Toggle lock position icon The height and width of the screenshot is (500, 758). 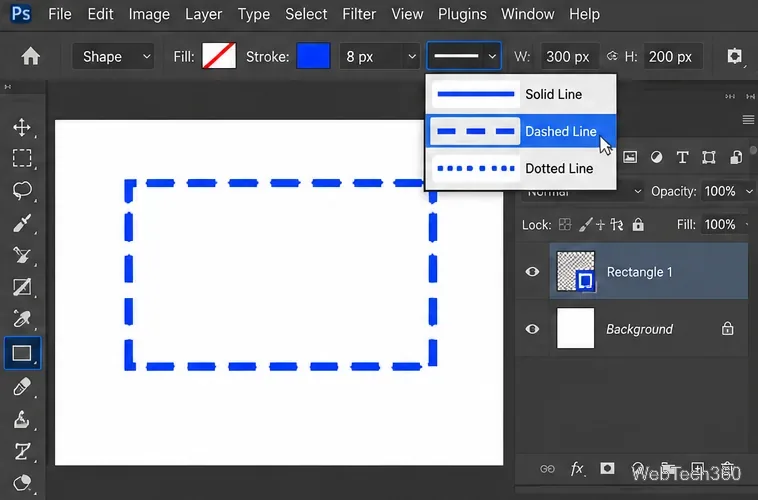(600, 225)
